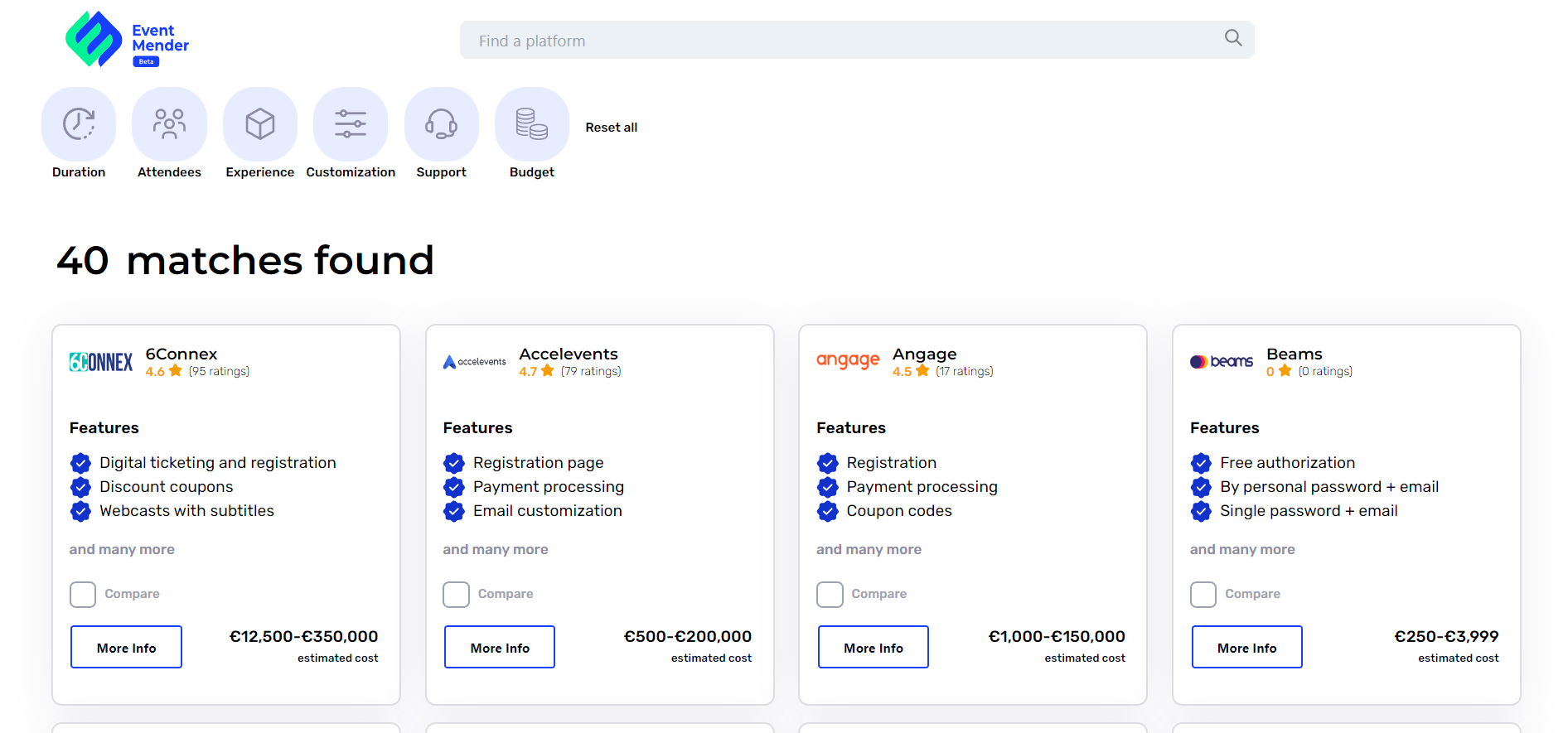Click 'Webcasts with subtitles' feature text
This screenshot has width=1568, height=733.
coord(186,511)
